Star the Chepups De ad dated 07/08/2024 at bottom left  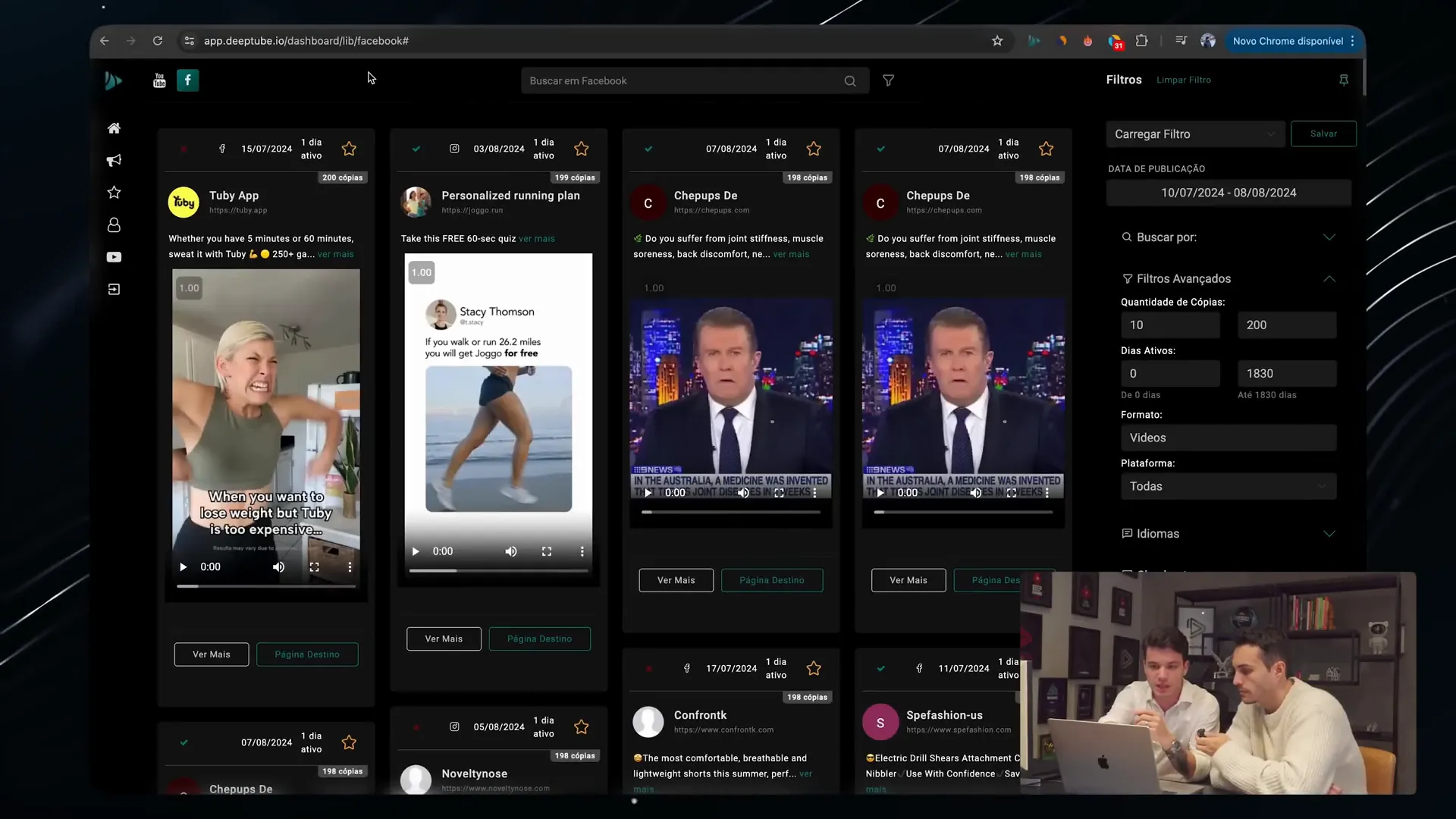pyautogui.click(x=349, y=742)
